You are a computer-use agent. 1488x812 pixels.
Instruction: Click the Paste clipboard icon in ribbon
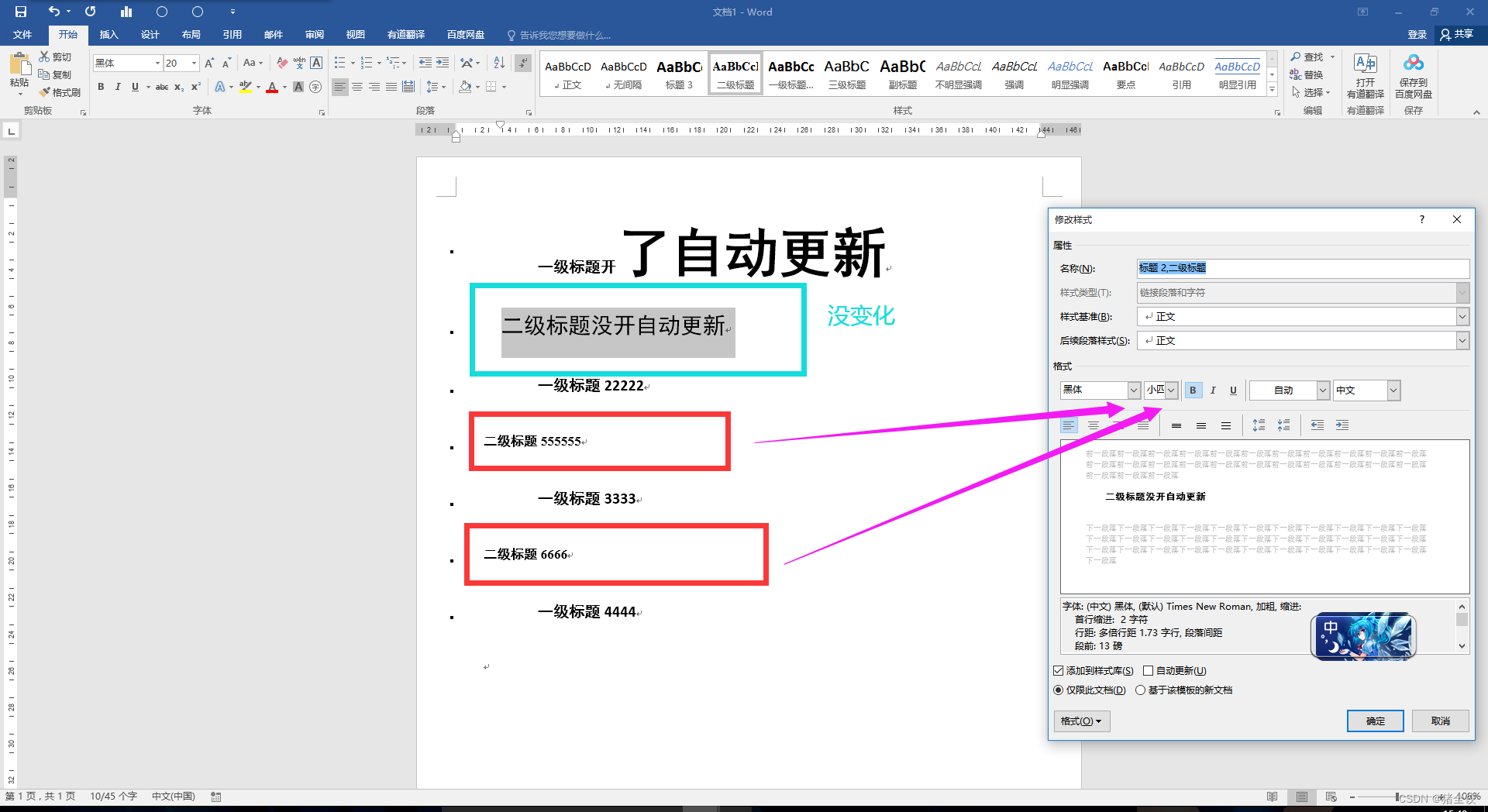19,64
